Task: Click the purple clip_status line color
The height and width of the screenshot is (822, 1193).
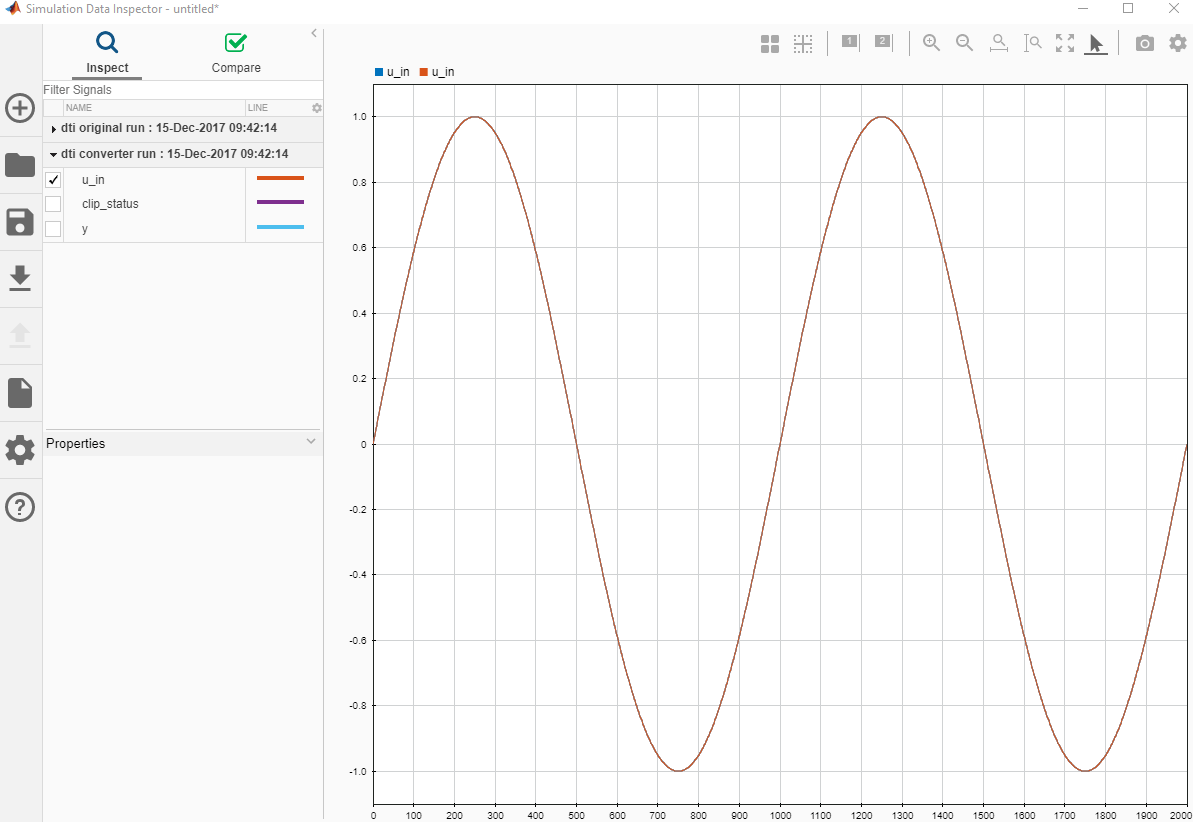Action: pyautogui.click(x=280, y=203)
